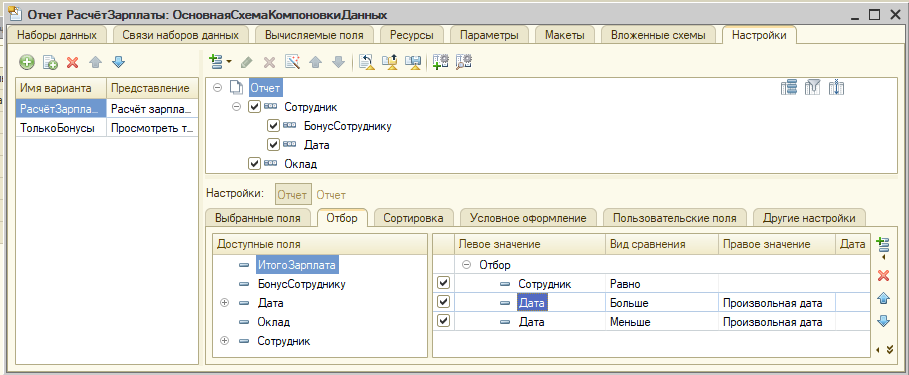Click the custom settings icon with green plus
Viewport: 909px width, 375px height.
441,62
